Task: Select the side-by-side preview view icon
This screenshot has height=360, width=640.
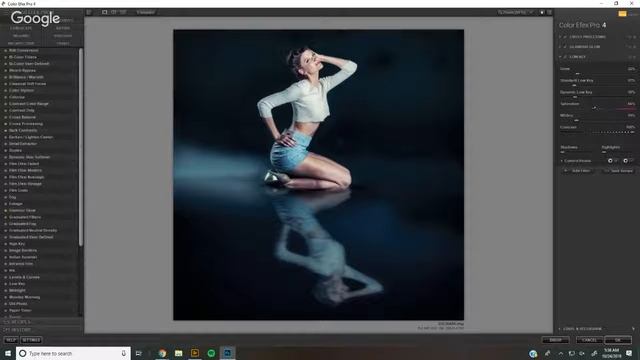Action: (123, 12)
